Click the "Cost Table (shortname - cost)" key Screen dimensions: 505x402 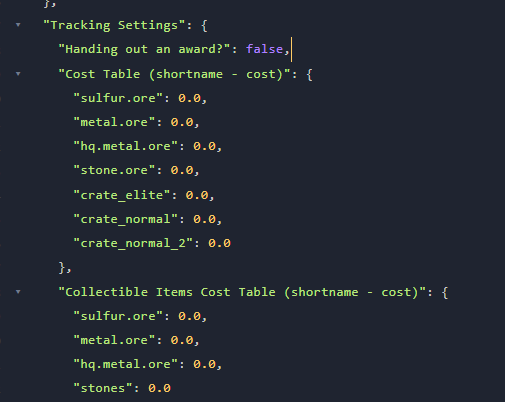174,74
